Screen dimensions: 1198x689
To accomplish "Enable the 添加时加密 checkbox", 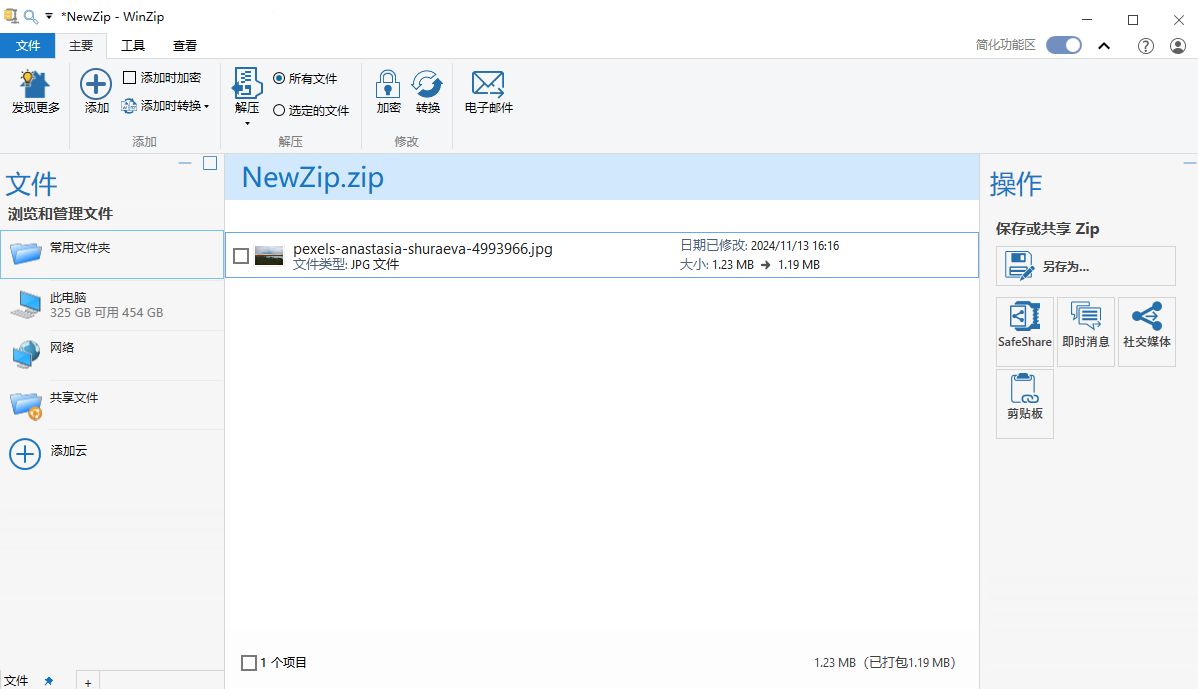I will (130, 77).
